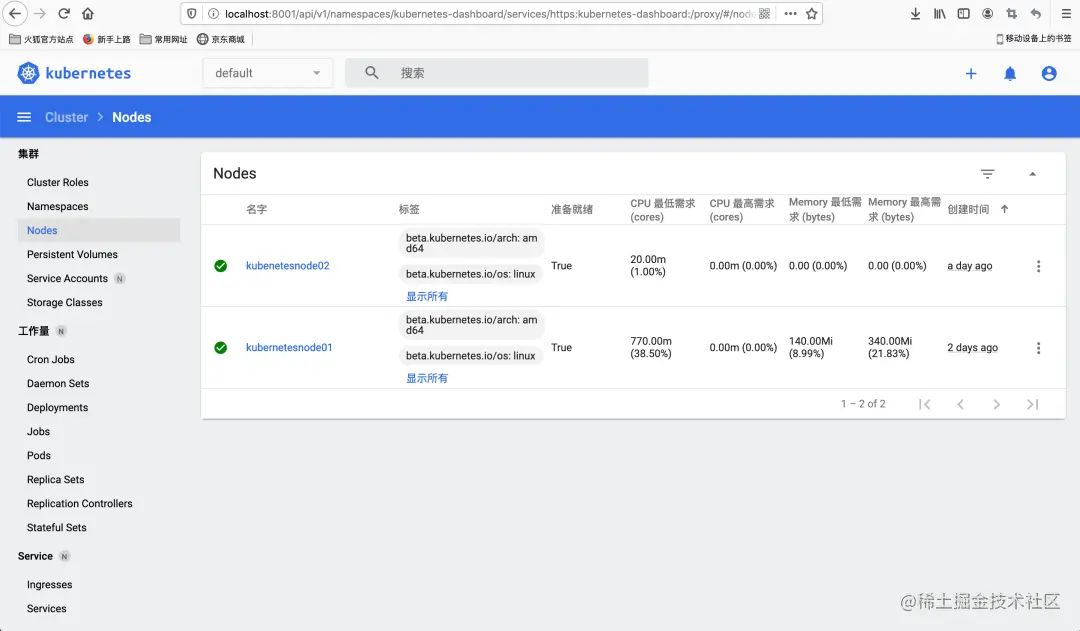
Task: Click the browser forward arrow
Action: pyautogui.click(x=40, y=13)
